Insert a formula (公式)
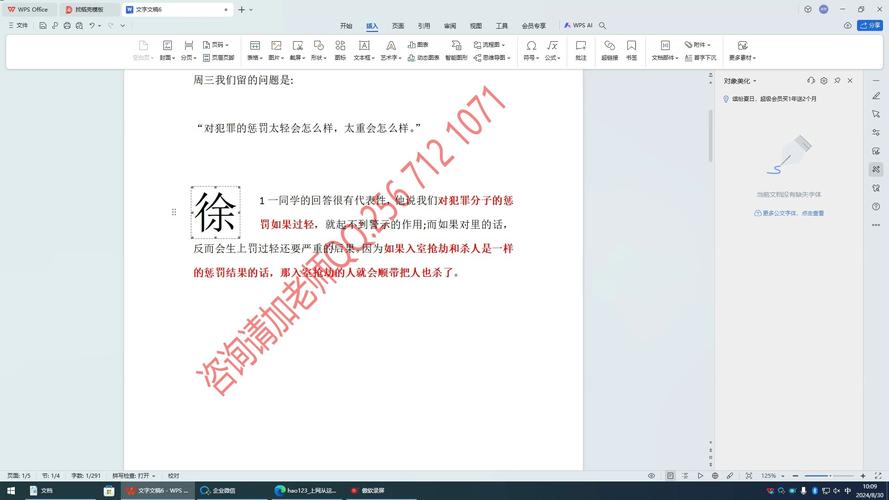This screenshot has height=500, width=889. click(552, 50)
